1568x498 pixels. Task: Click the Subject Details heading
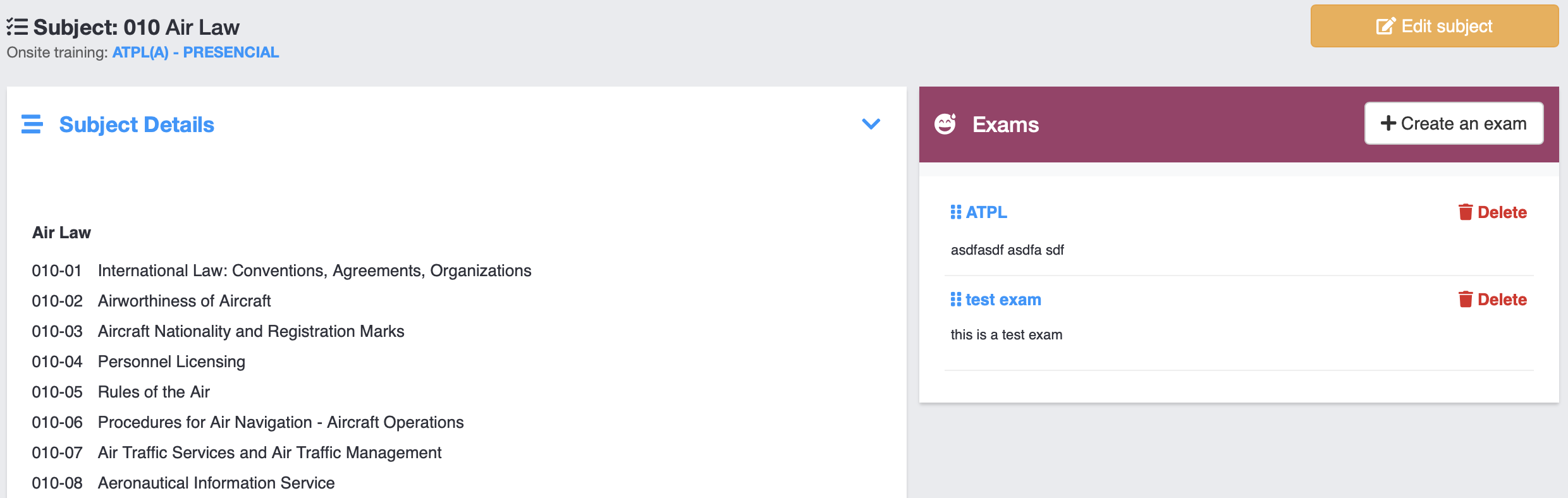pos(137,124)
